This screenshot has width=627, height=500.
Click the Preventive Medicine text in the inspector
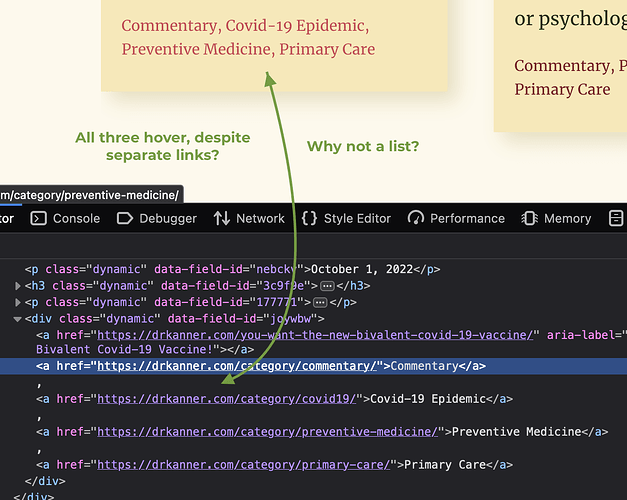tap(517, 432)
